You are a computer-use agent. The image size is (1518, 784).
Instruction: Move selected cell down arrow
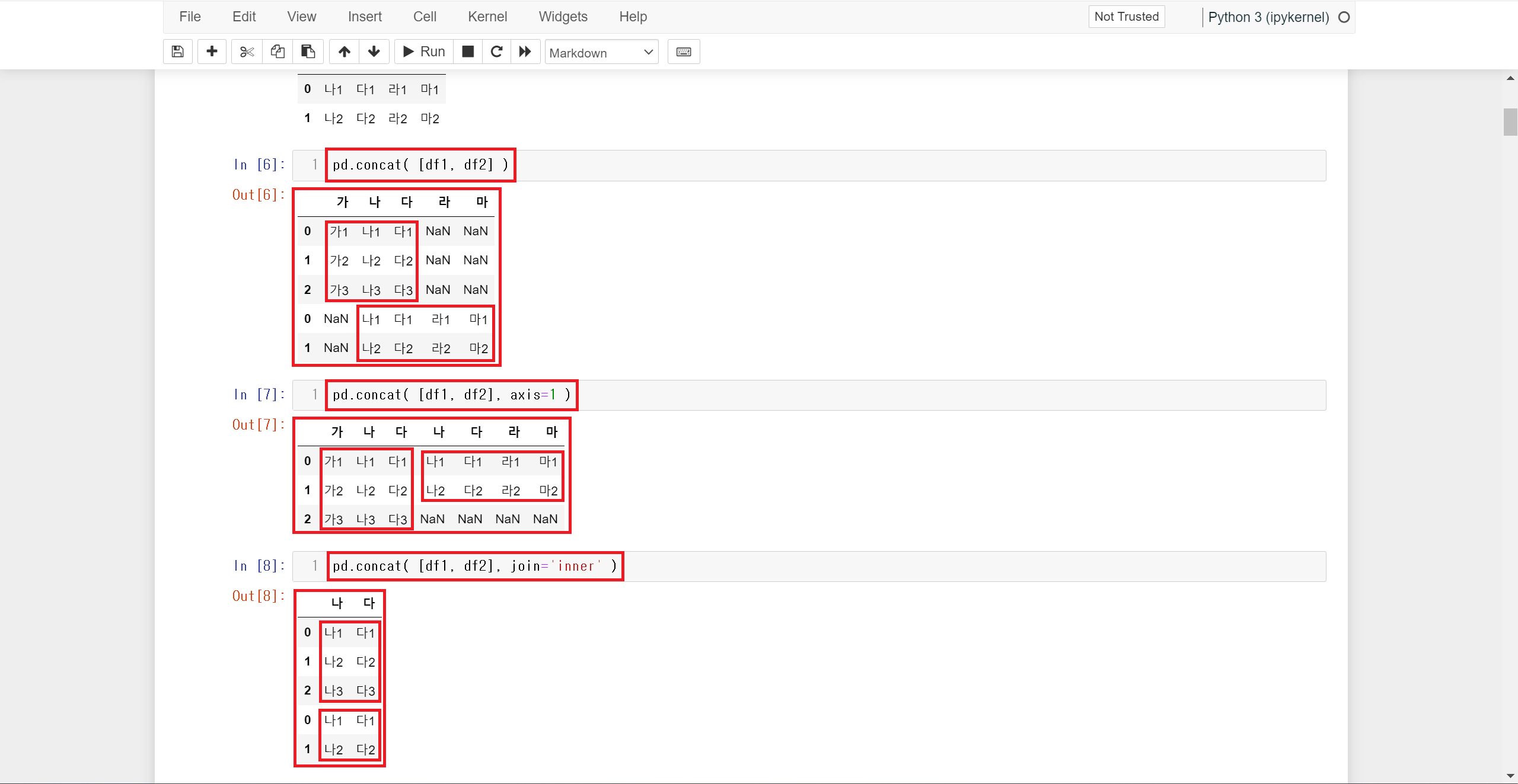click(x=374, y=52)
